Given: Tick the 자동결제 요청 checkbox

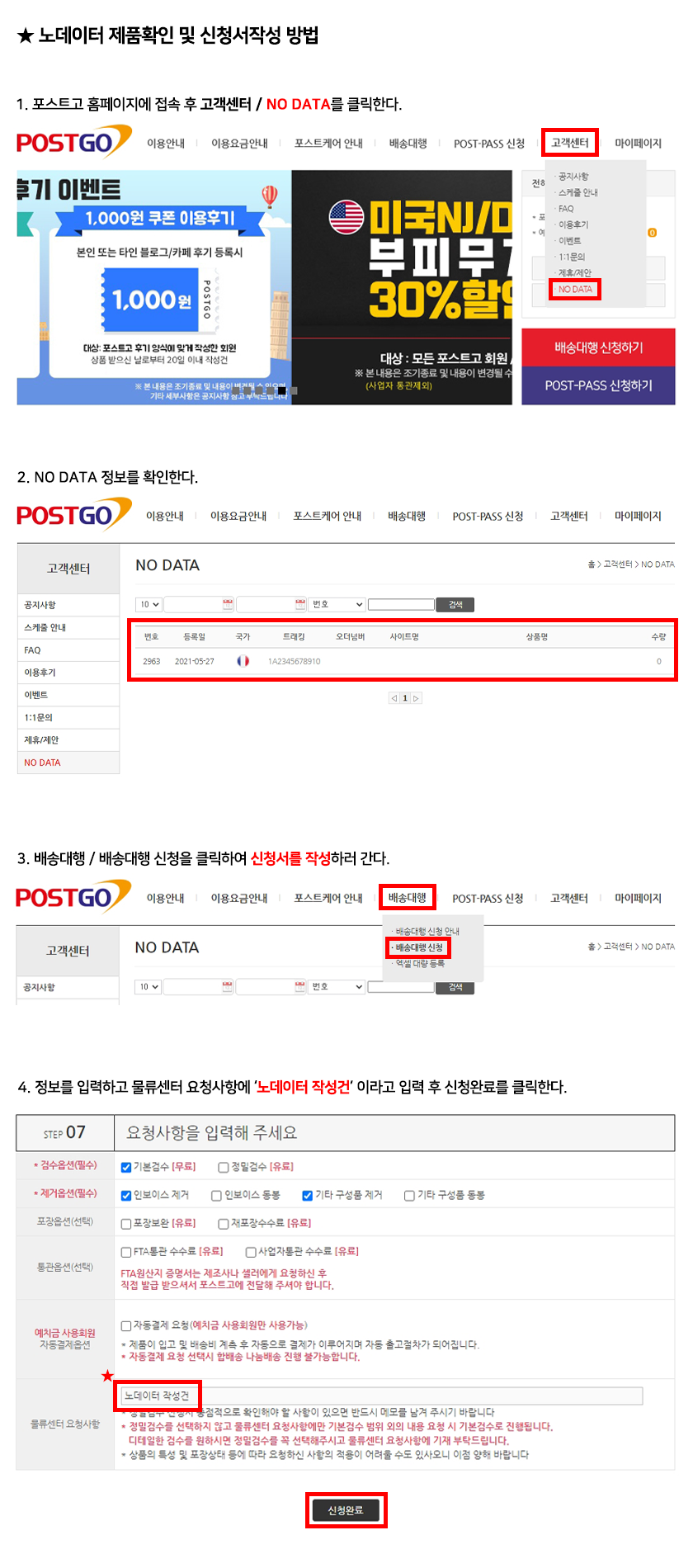Looking at the screenshot, I should 126,1325.
